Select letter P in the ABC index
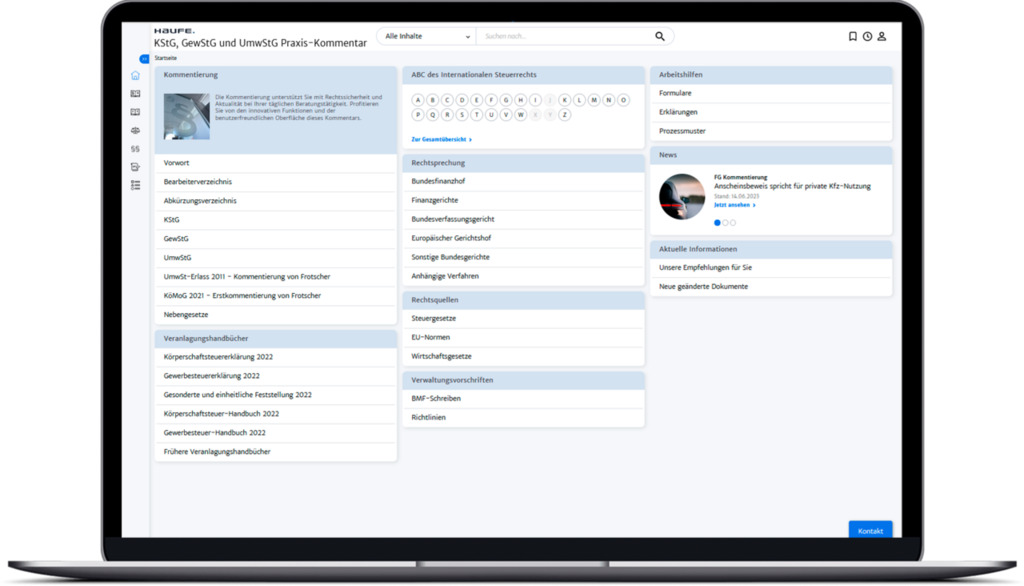Screen dimensions: 1024x586 click(x=418, y=115)
